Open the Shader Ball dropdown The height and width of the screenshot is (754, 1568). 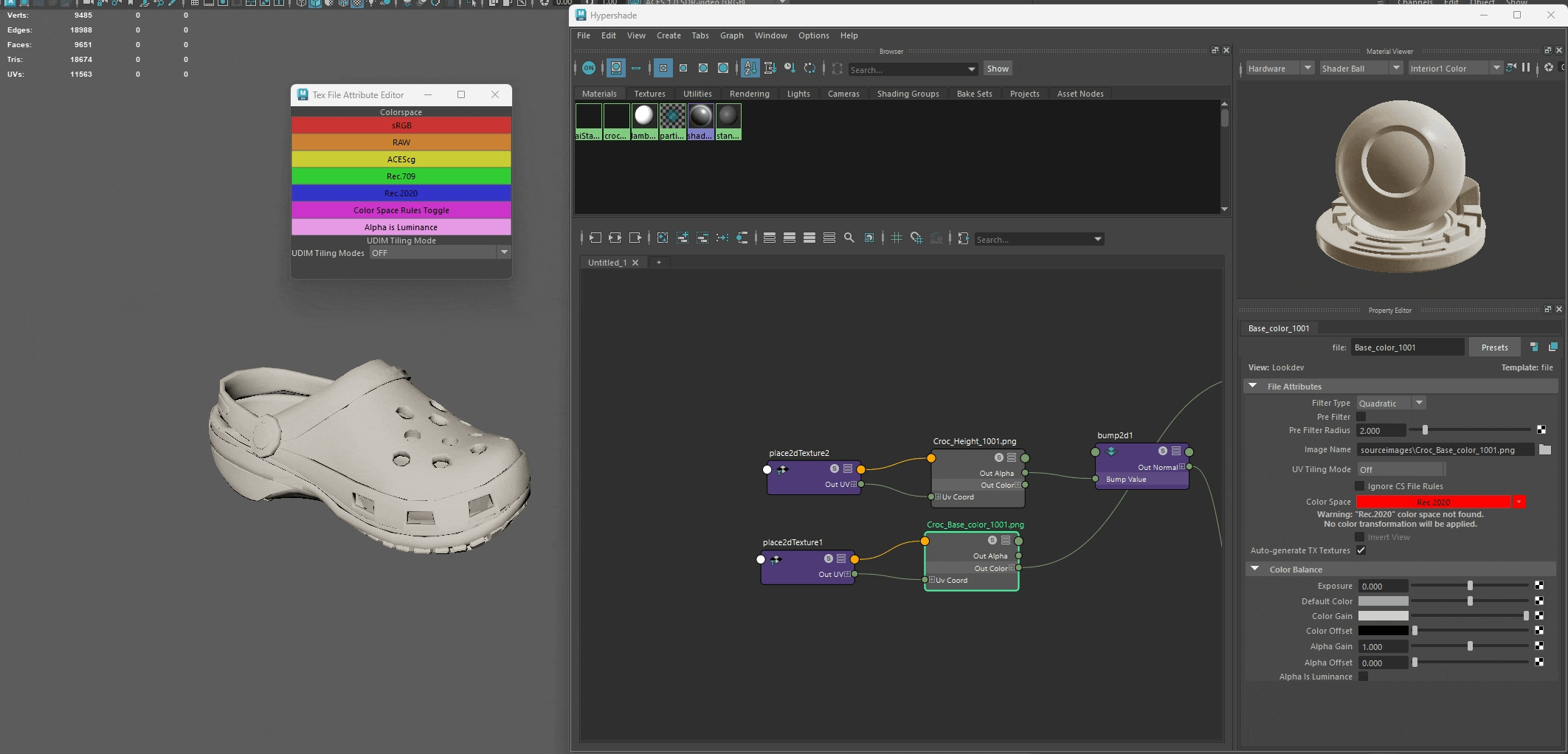(1361, 68)
